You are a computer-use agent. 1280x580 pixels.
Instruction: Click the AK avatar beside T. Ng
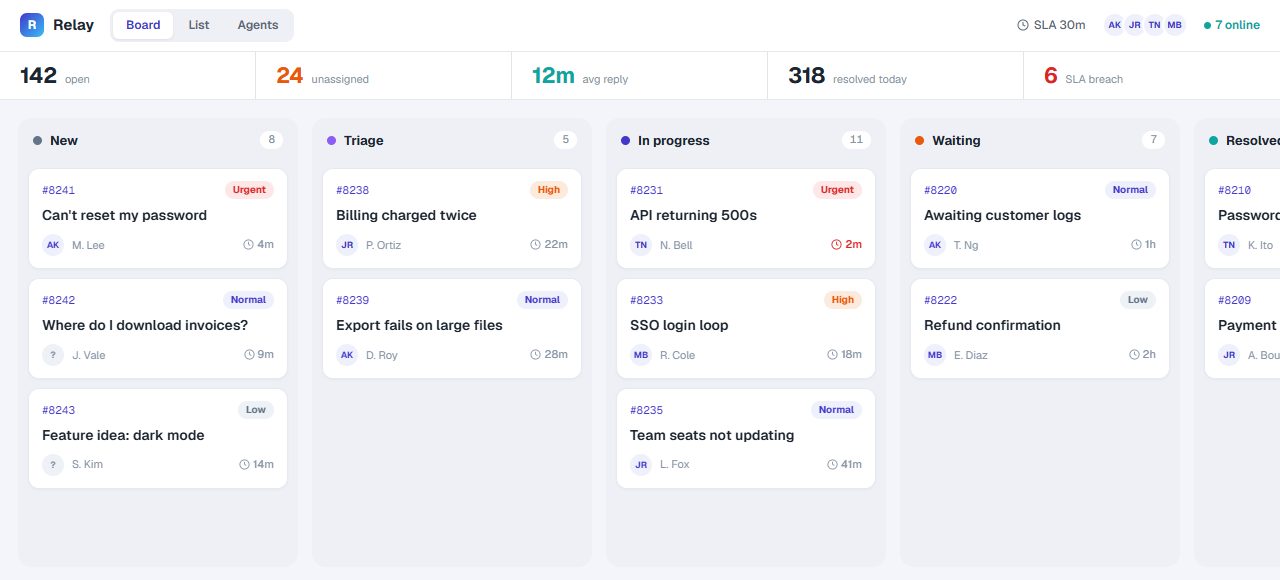(x=935, y=245)
